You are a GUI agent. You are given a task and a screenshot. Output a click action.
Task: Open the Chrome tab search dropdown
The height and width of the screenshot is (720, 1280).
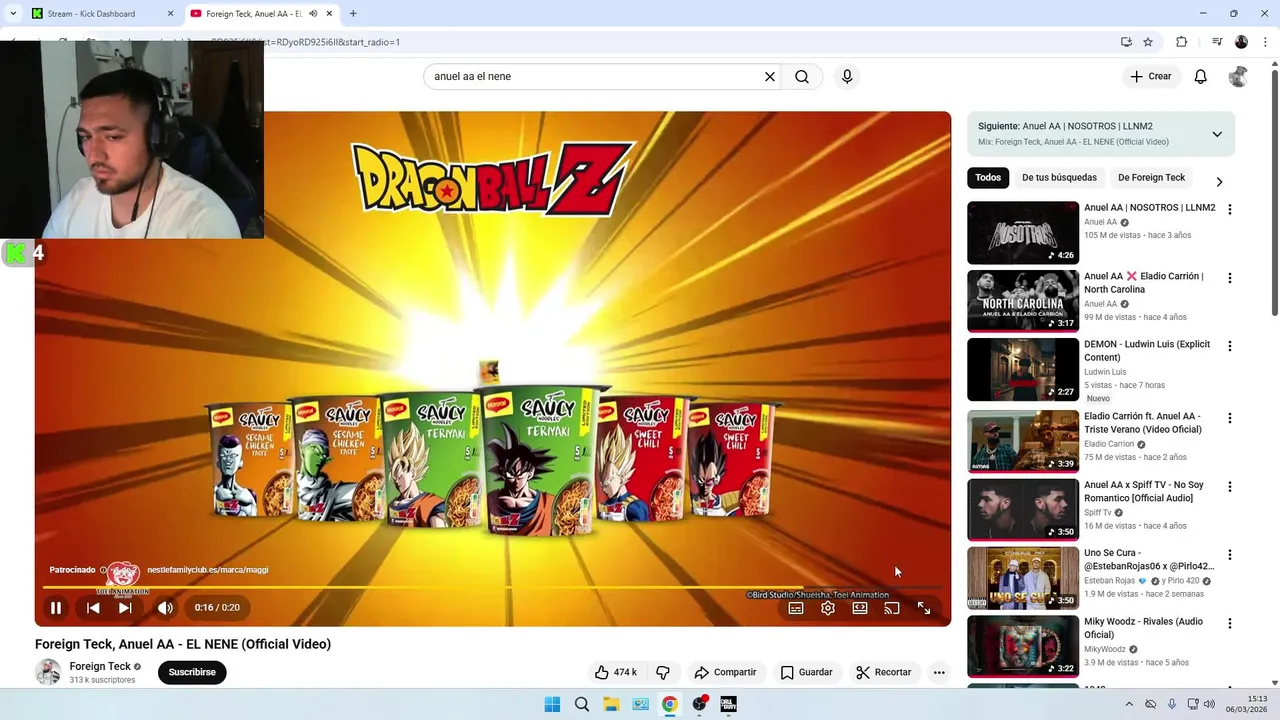tap(13, 14)
